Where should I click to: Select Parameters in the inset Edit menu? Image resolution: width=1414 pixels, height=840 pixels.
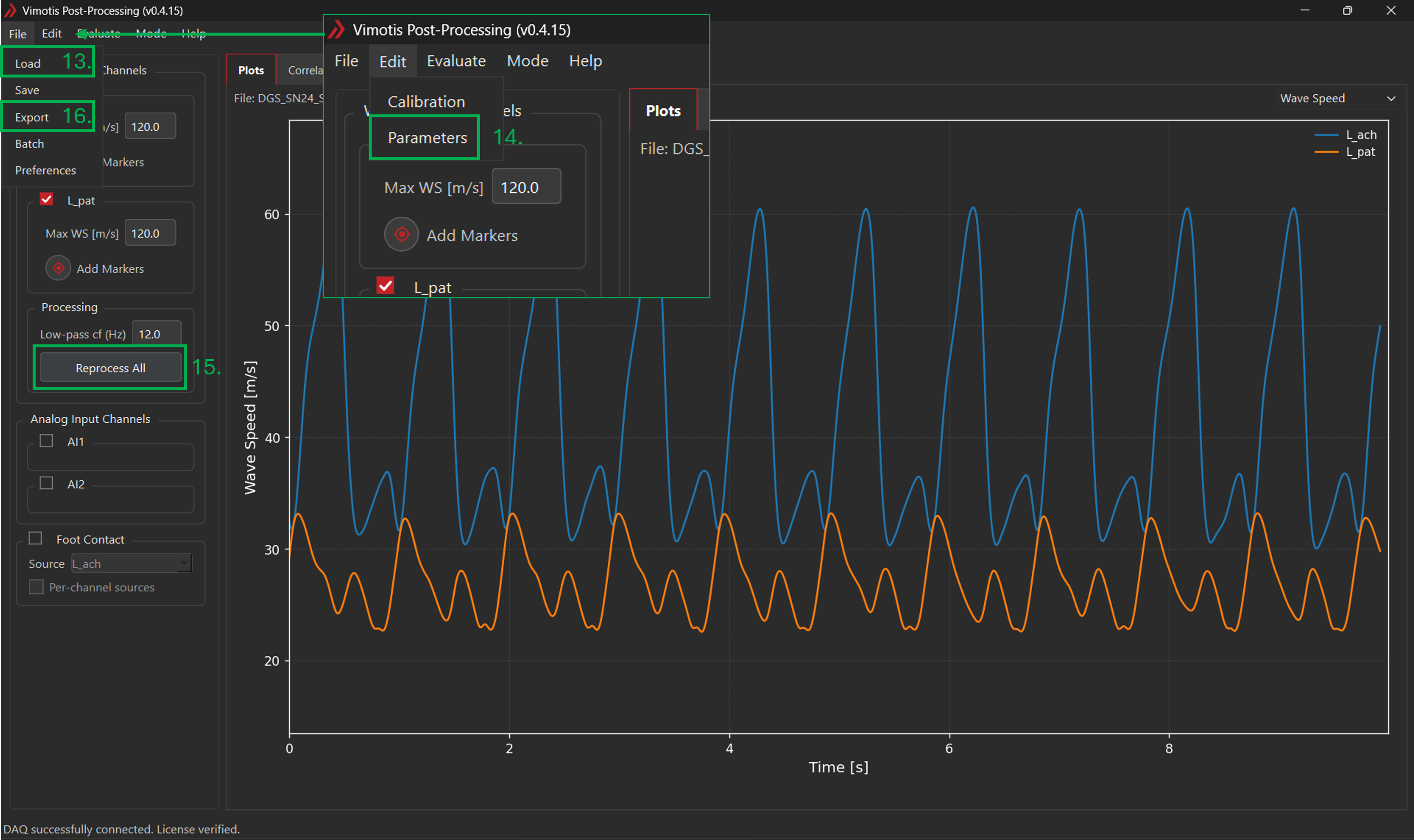click(x=428, y=138)
